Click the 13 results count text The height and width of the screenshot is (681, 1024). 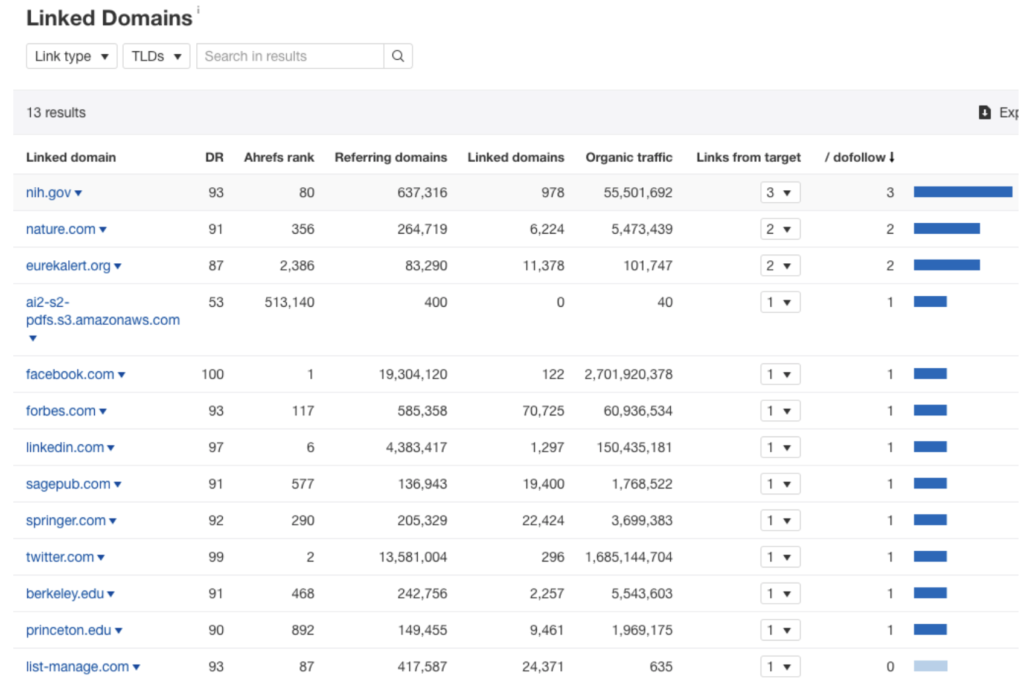tap(56, 112)
